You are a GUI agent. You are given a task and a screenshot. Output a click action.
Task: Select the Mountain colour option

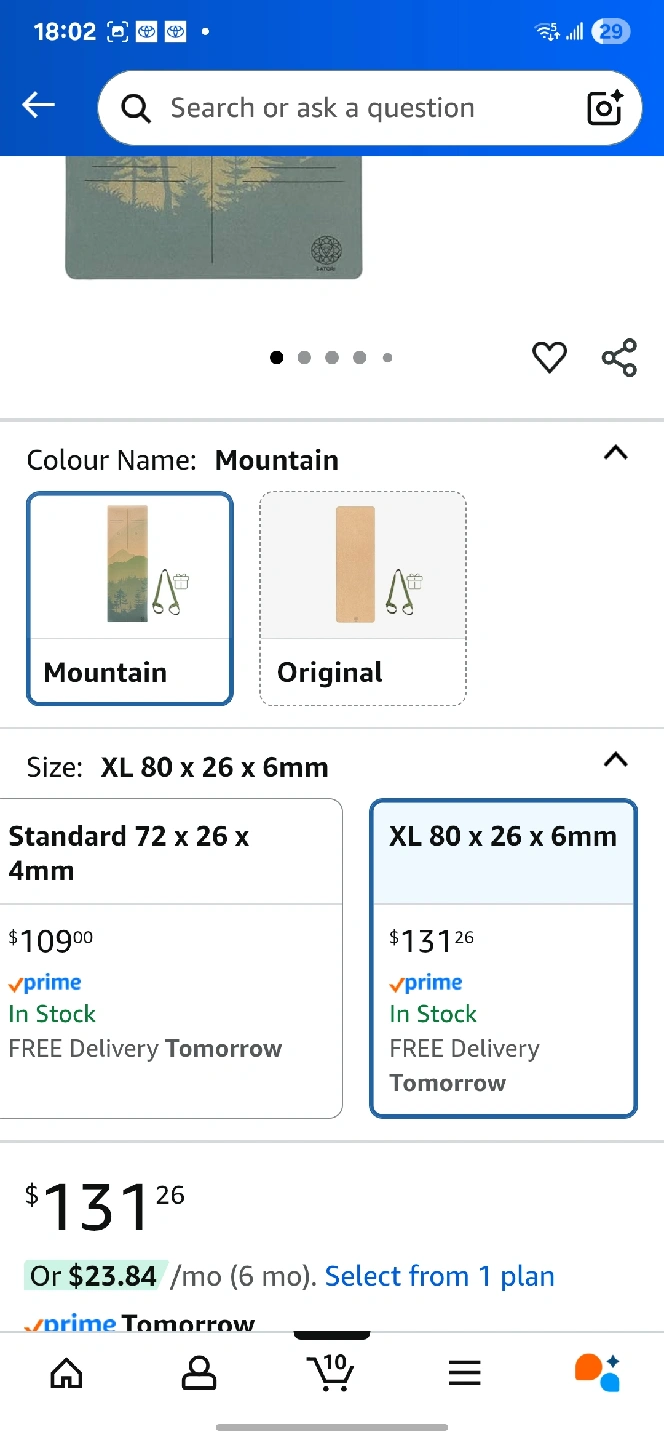130,598
